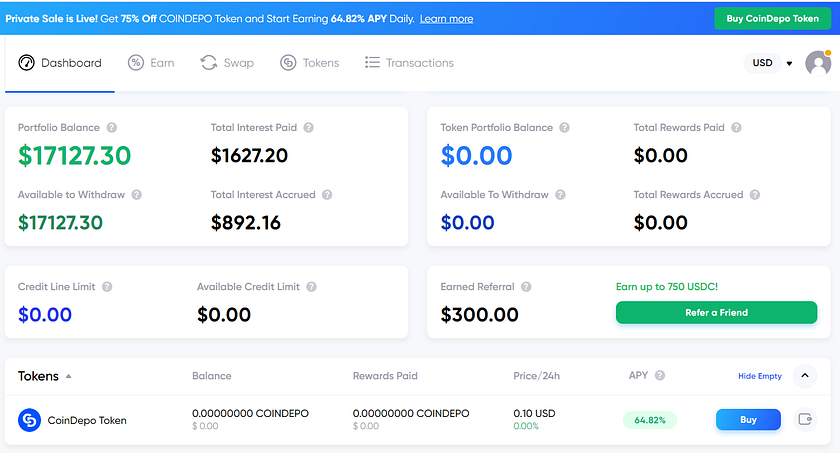840x453 pixels.
Task: Click the 64.82% APY badge
Action: 650,420
